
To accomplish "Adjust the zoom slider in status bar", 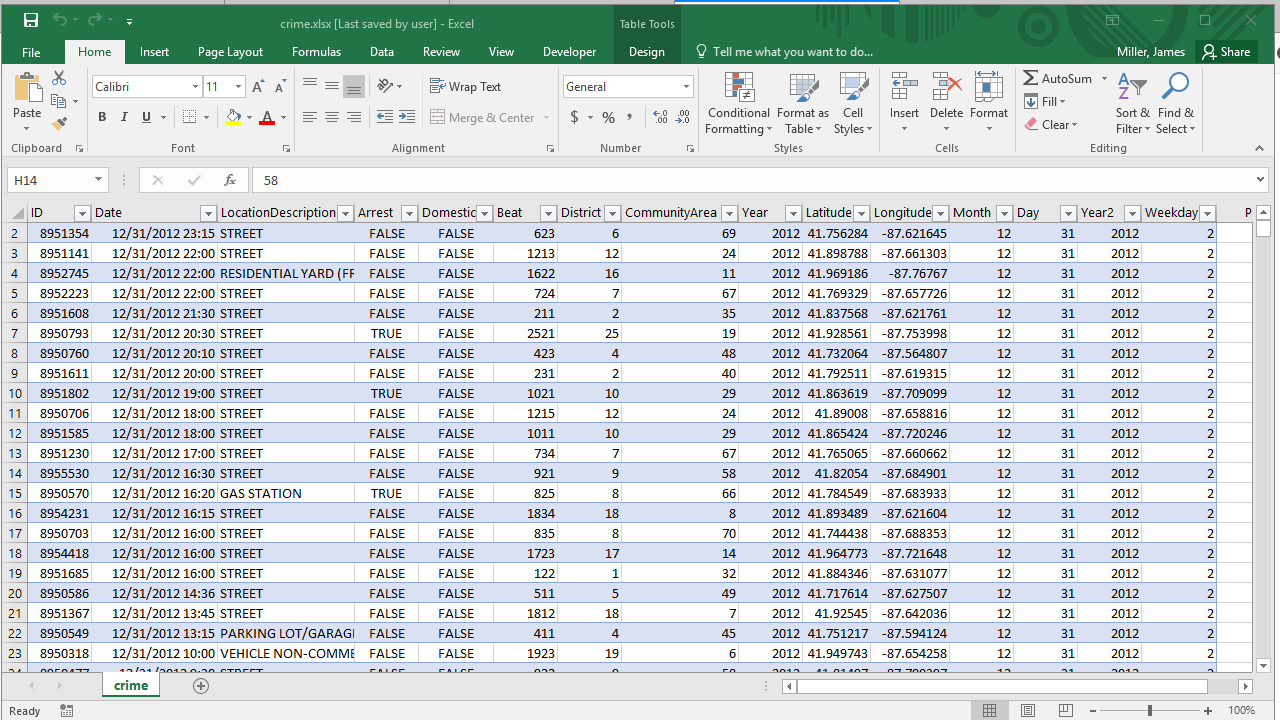I will tap(1150, 711).
